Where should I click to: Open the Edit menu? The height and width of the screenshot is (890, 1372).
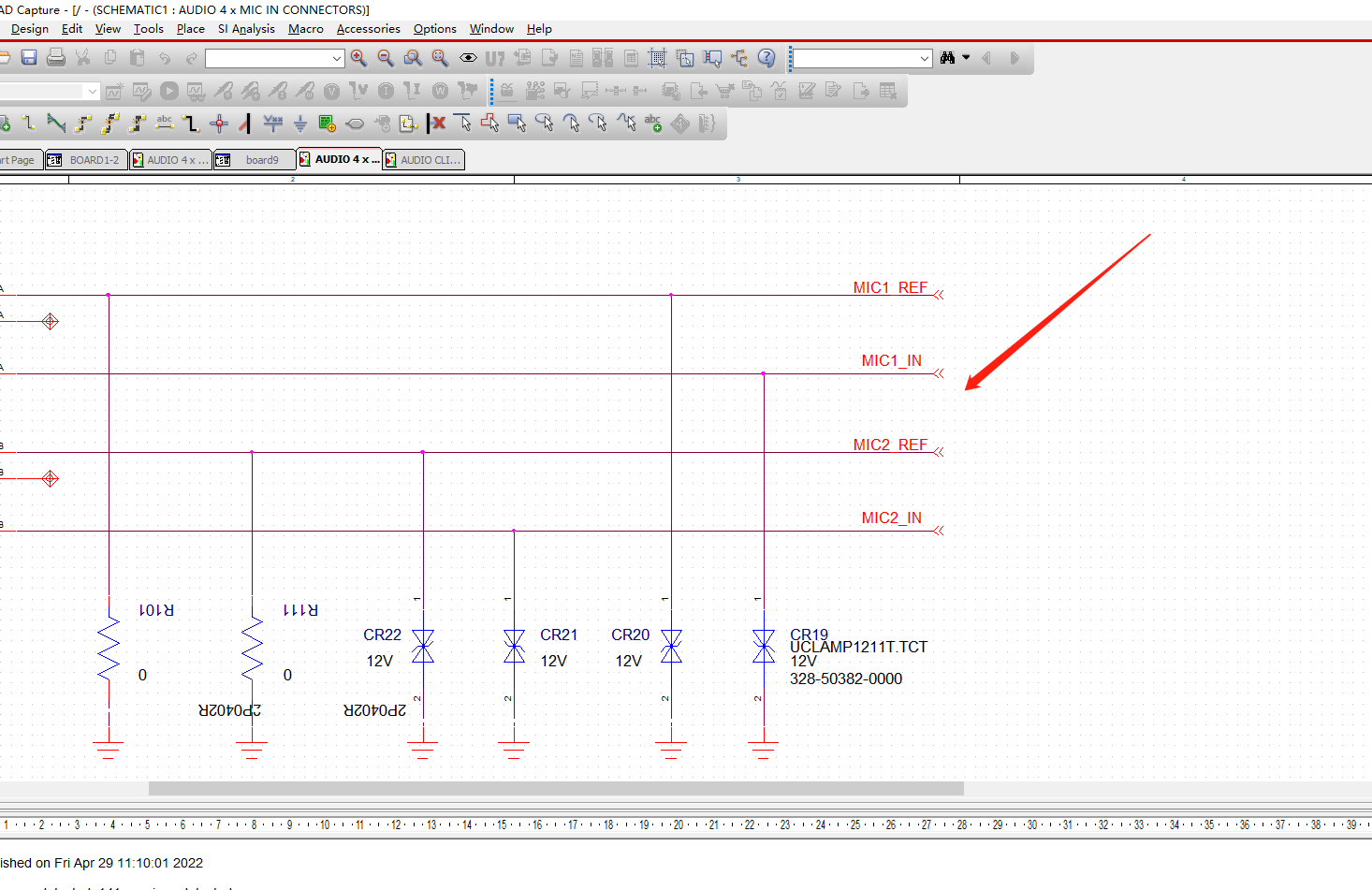(72, 29)
